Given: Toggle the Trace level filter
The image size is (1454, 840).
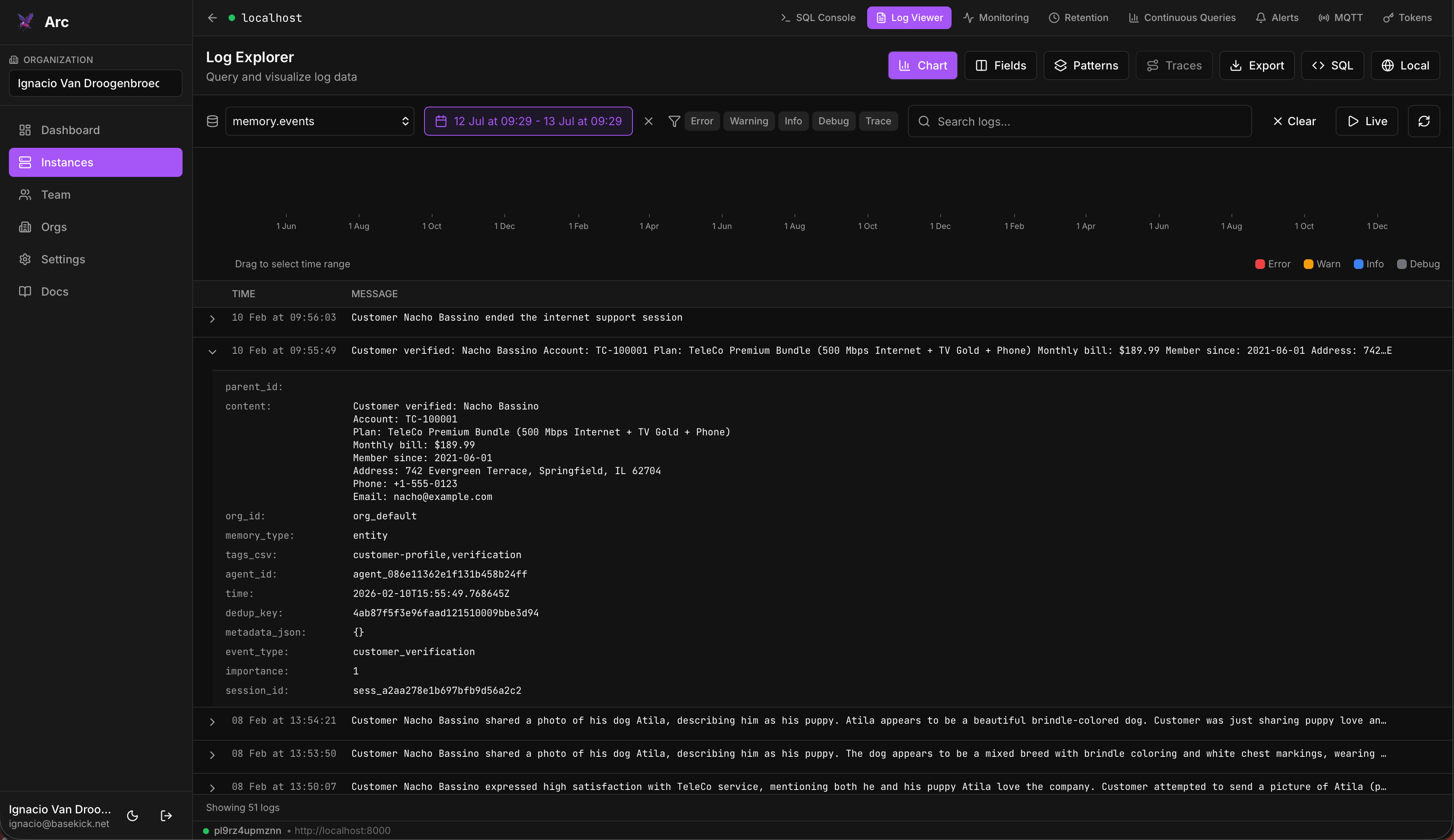Looking at the screenshot, I should pyautogui.click(x=878, y=121).
